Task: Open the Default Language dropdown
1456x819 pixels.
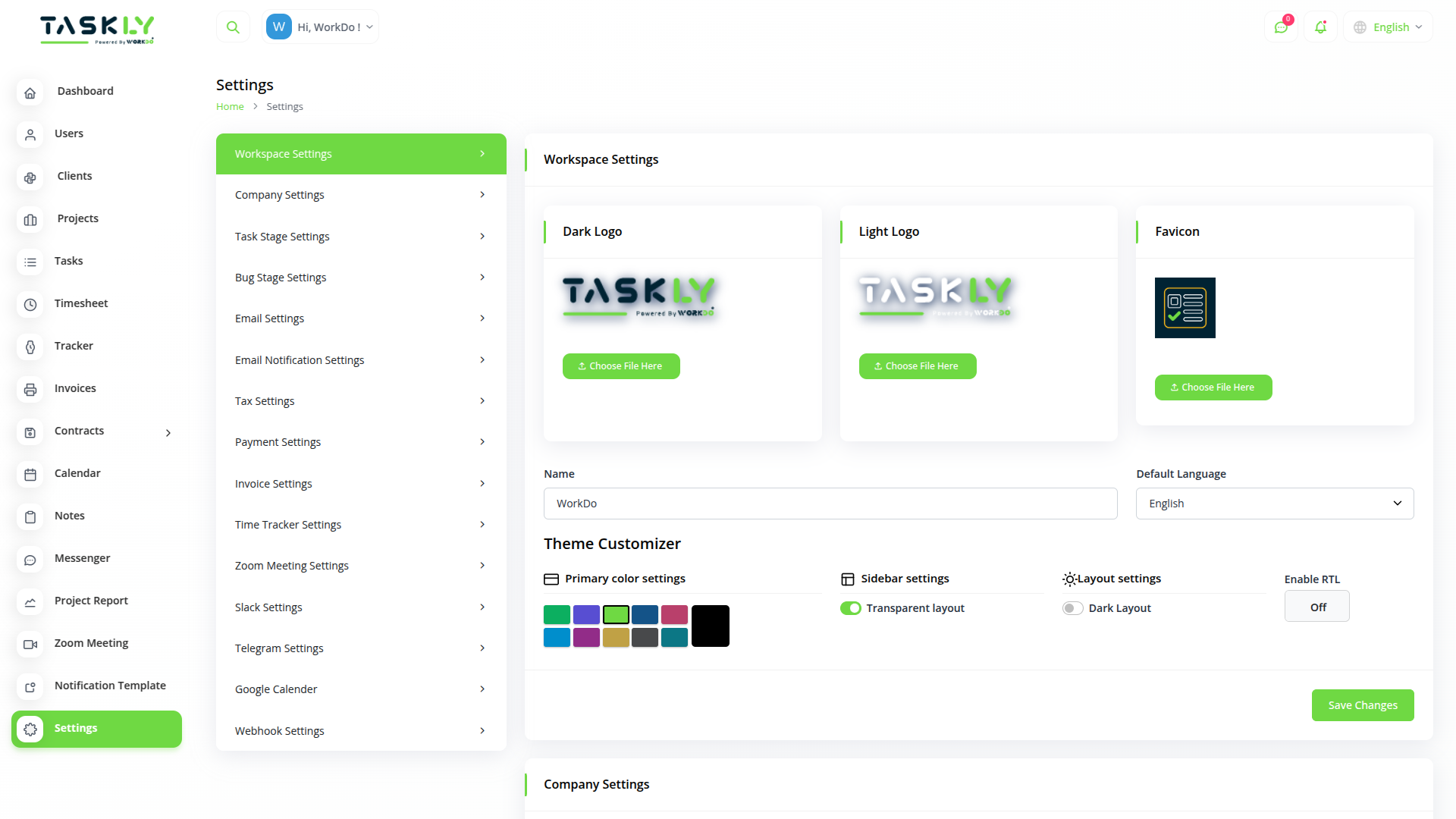Action: [1273, 503]
